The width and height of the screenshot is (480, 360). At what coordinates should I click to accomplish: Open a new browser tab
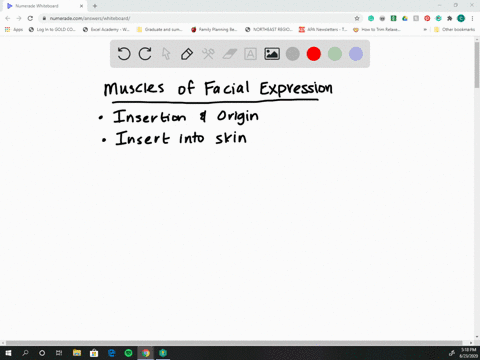[95, 6]
